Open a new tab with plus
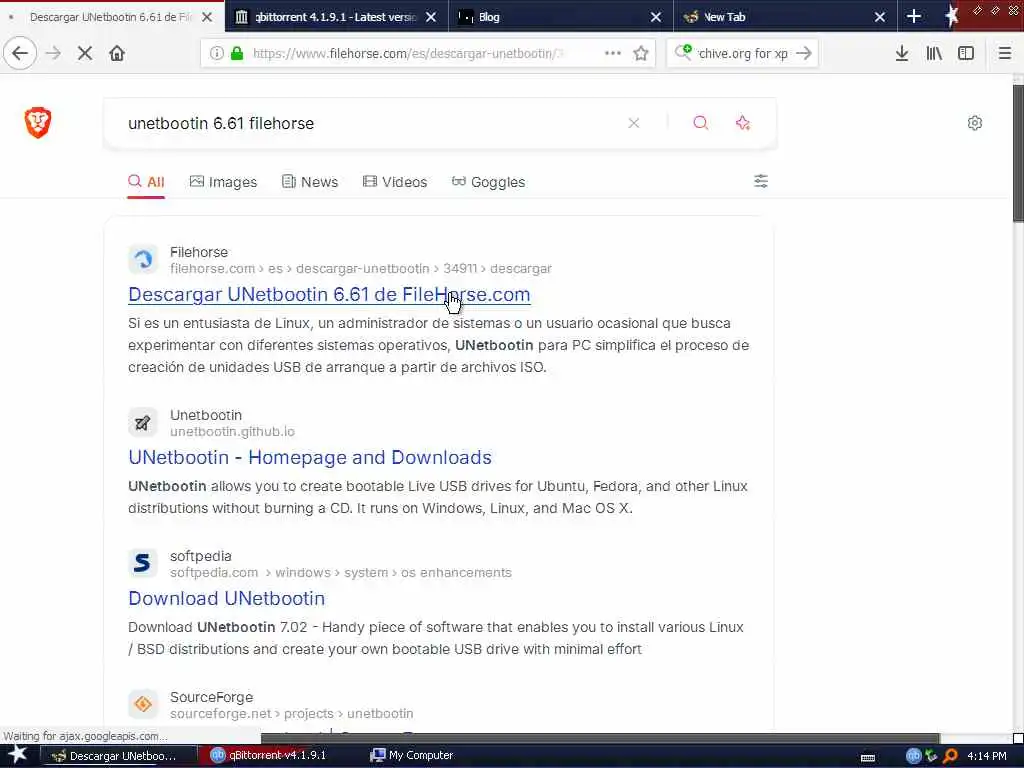The width and height of the screenshot is (1024, 768). coord(914,17)
